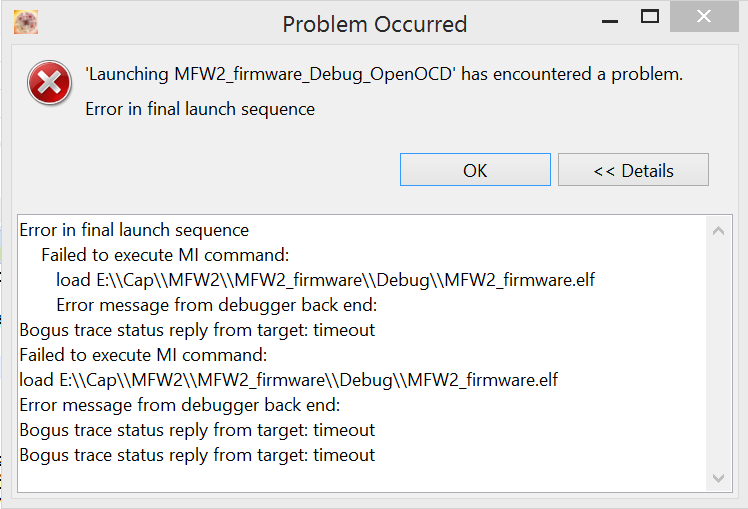Click the error summary below the launch message
748x509 pixels.
click(x=200, y=109)
